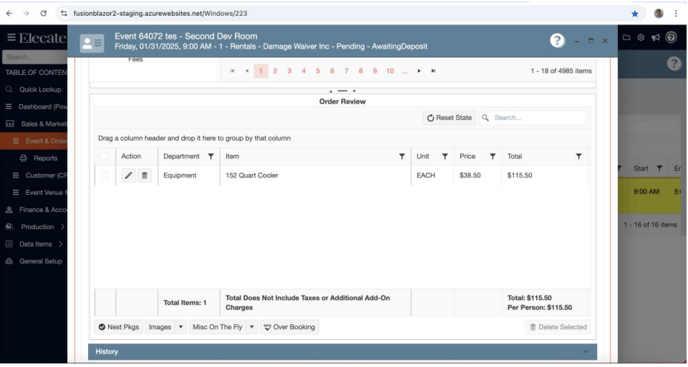Image resolution: width=688 pixels, height=367 pixels.
Task: Go to page 2 in pager
Action: [x=275, y=71]
